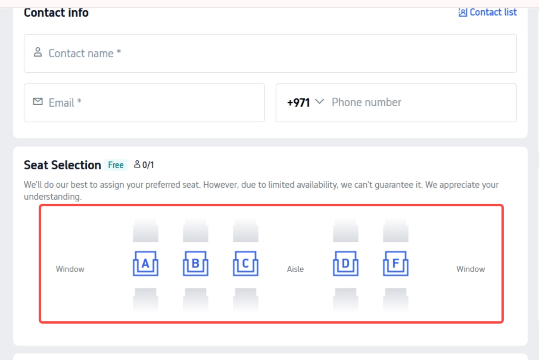
Task: Click the Aisle label in seat map
Action: [295, 269]
